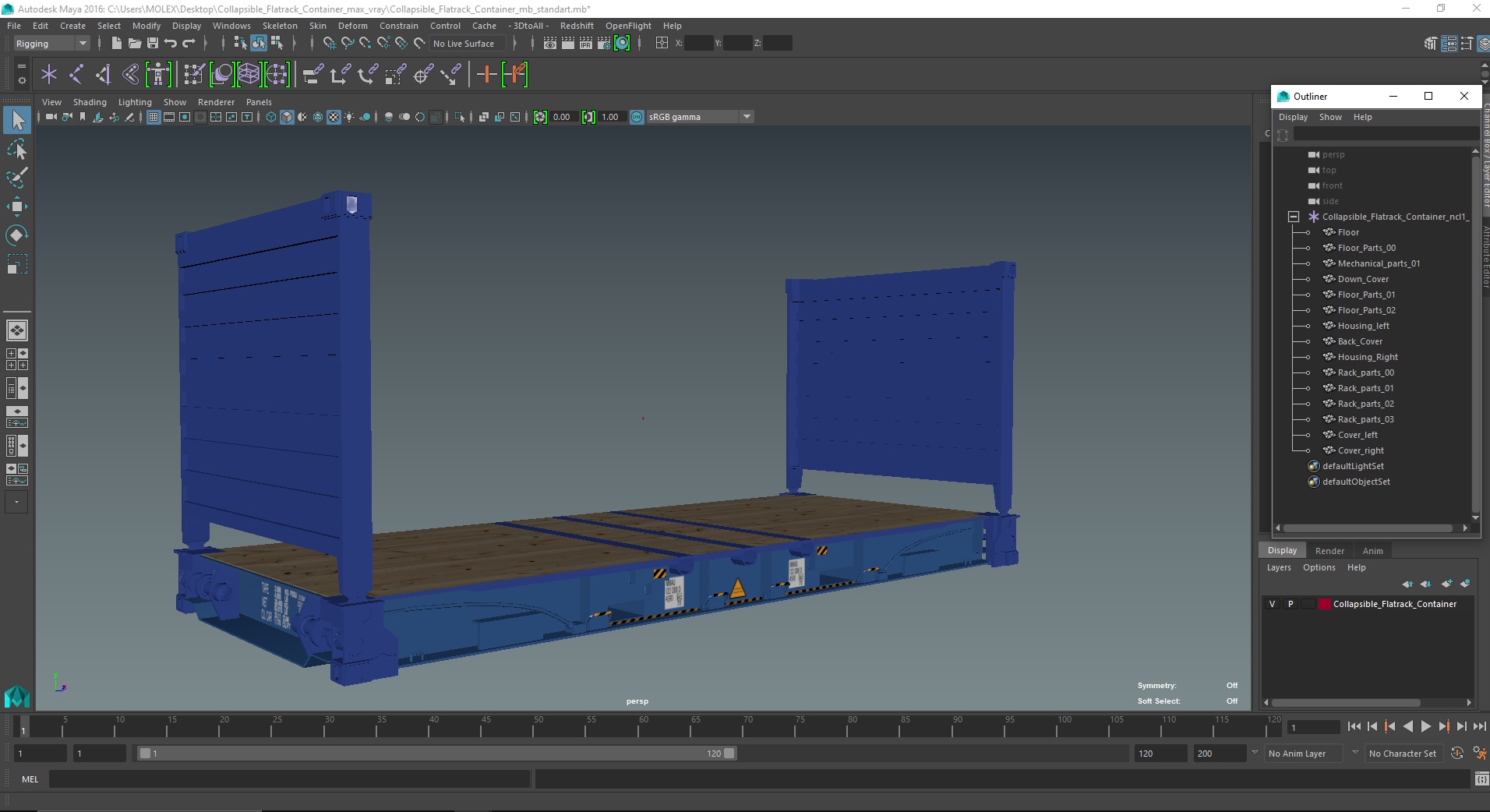Click the Render Current Frame clapper icon
Screen dimensions: 1490x812
coord(568,44)
